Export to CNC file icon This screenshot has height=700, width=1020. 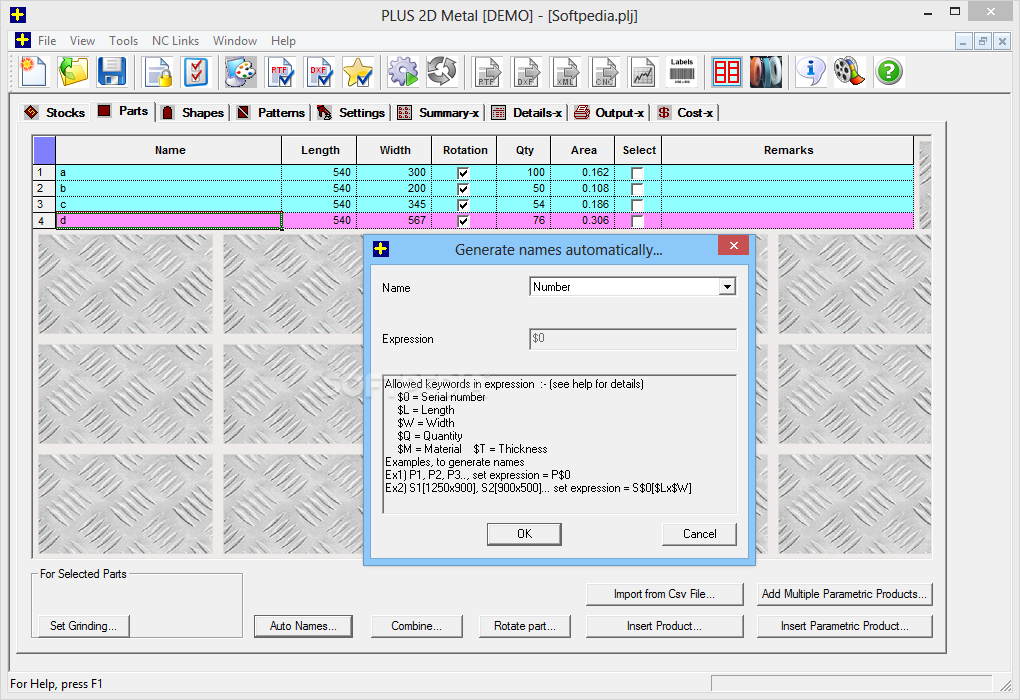(604, 72)
